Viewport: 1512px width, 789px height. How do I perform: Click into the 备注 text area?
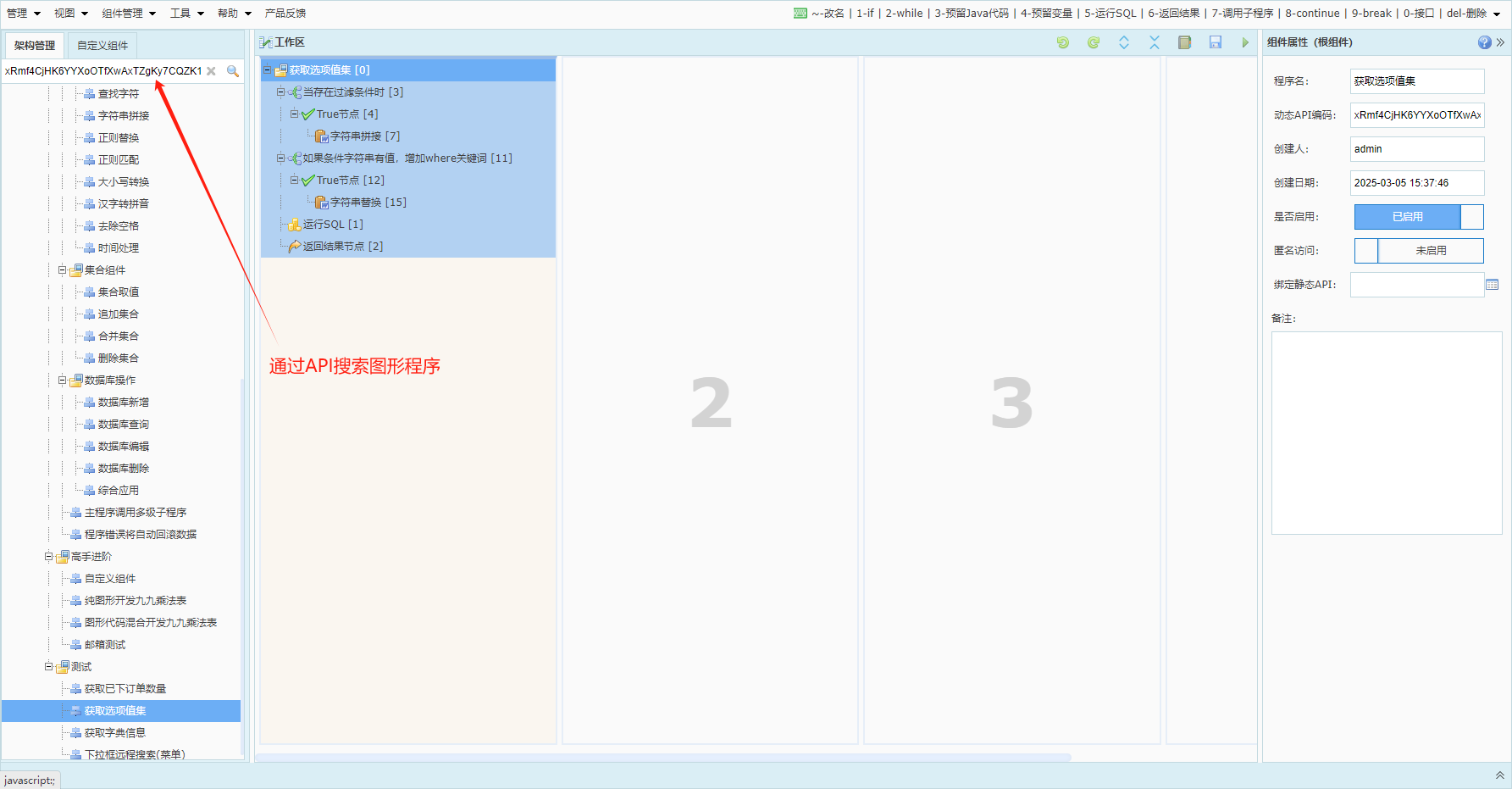[1387, 433]
